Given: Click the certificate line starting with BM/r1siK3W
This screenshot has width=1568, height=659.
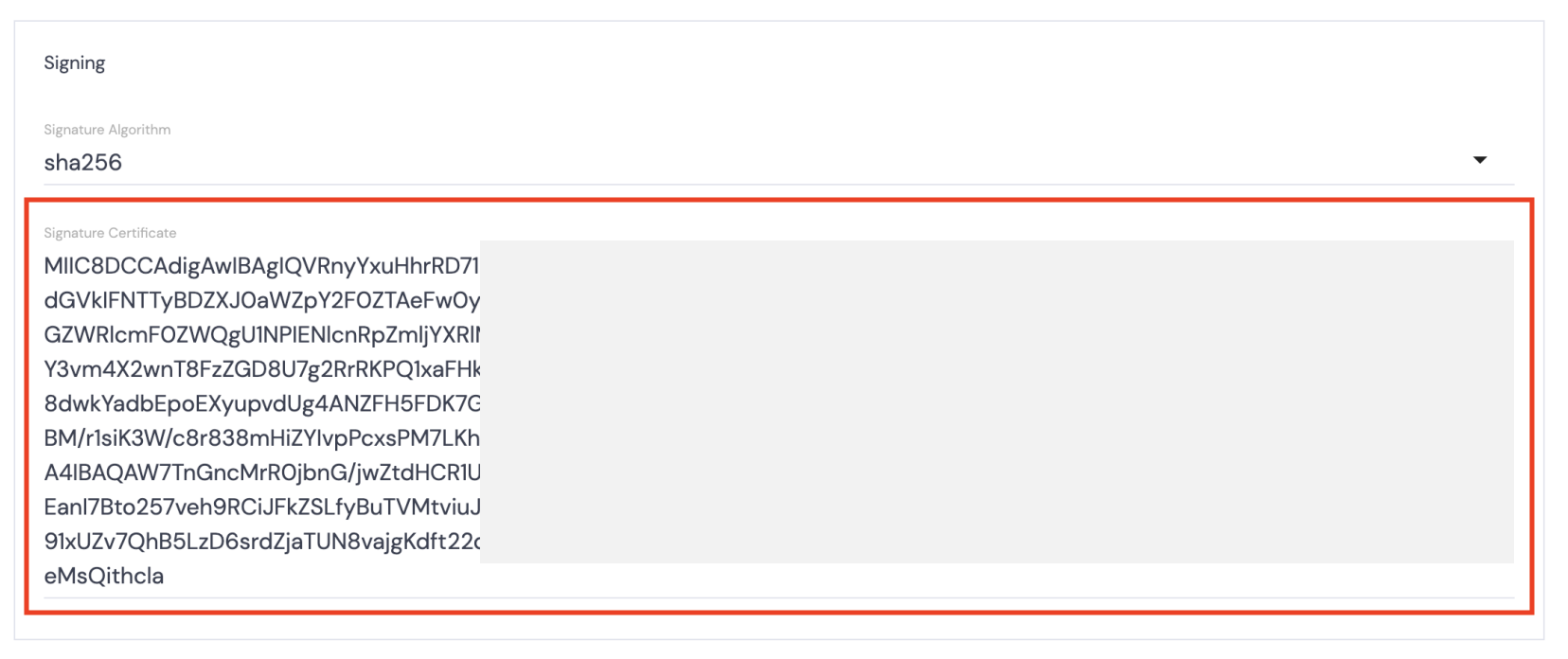Looking at the screenshot, I should tap(260, 438).
